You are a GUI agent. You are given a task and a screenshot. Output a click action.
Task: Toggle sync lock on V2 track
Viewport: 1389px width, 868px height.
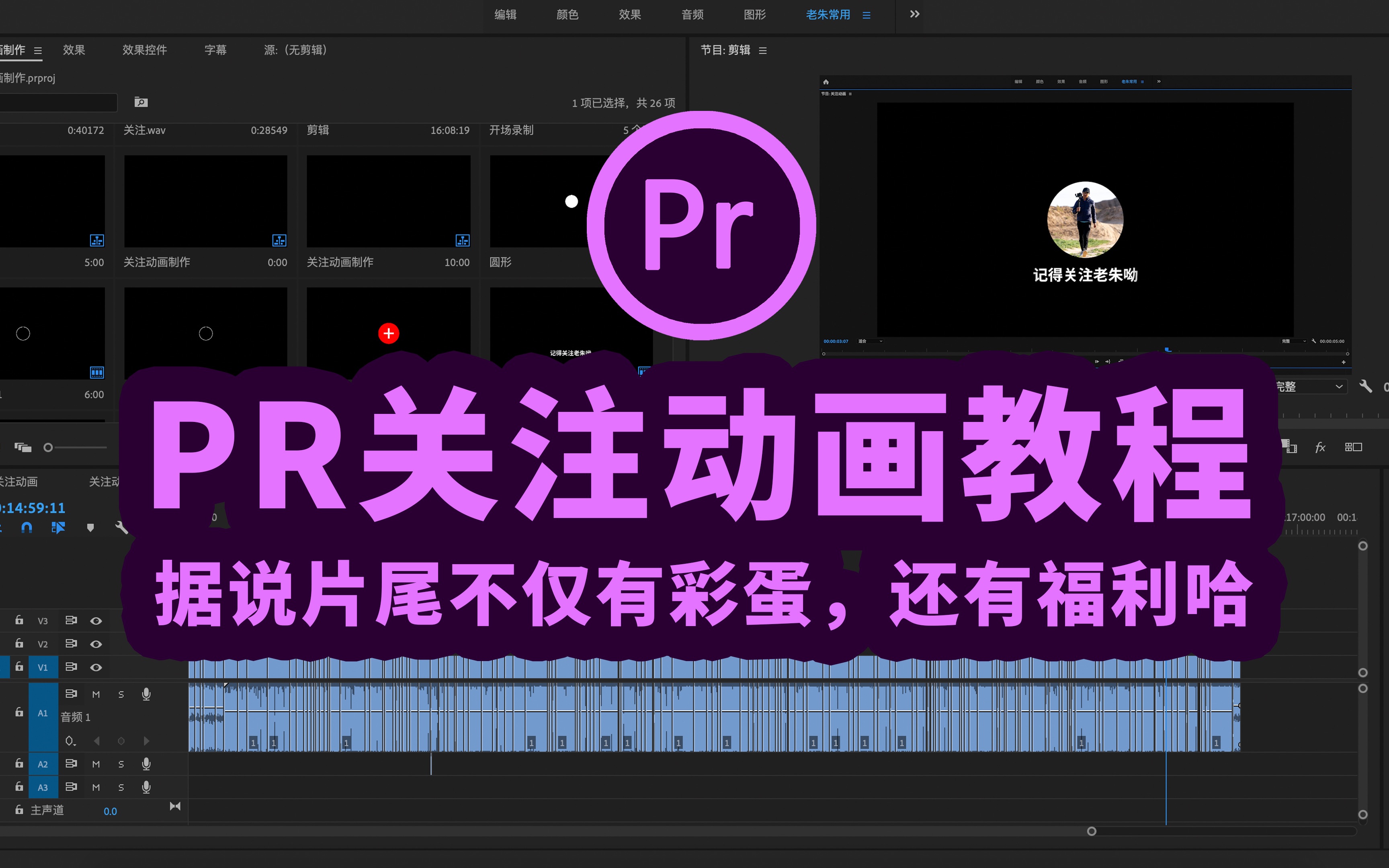pos(71,643)
